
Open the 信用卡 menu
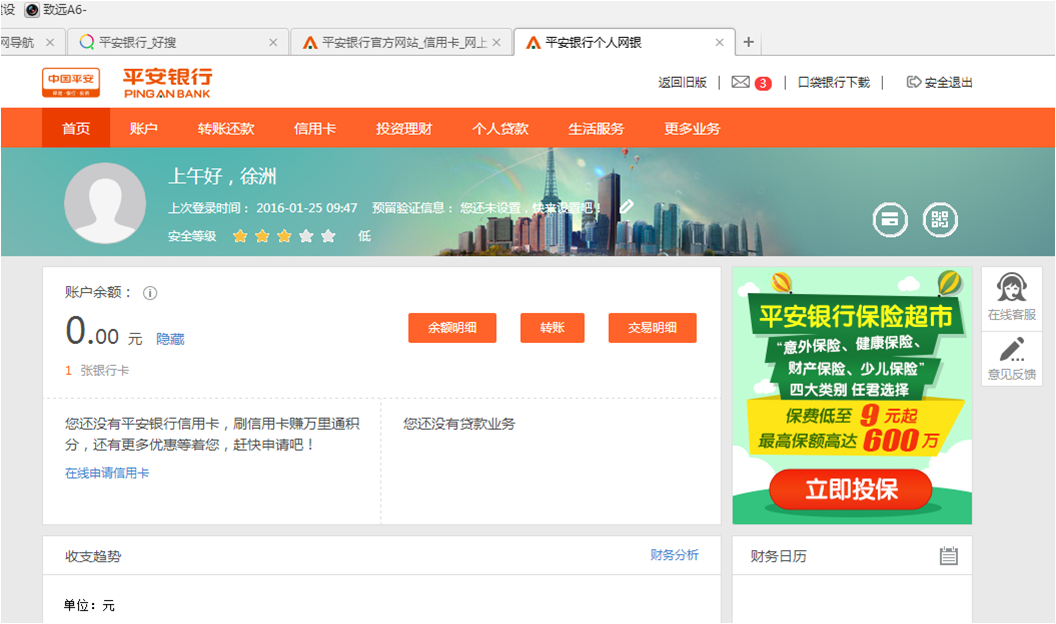(x=315, y=129)
